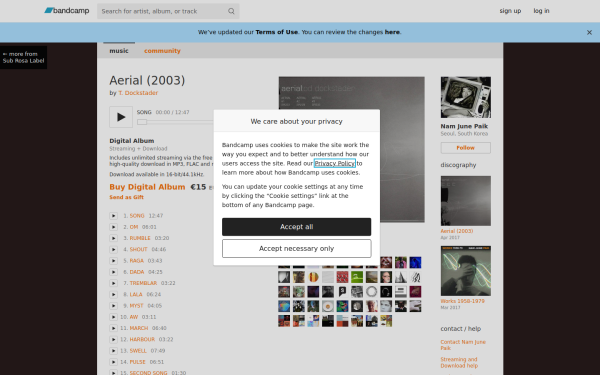This screenshot has height=375, width=600.
Task: Open artist T. Dockstader link
Action: [138, 93]
